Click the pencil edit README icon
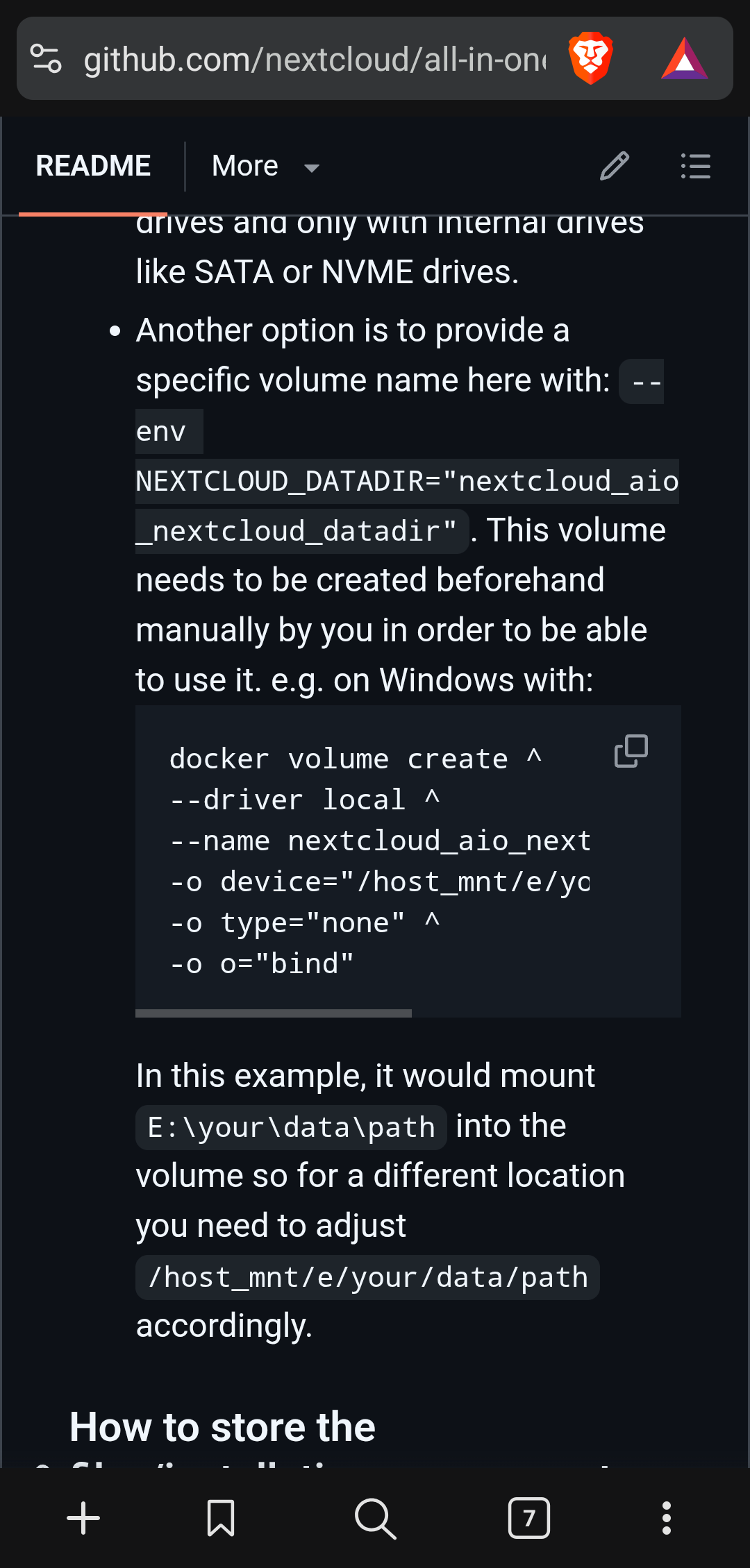This screenshot has height=1568, width=750. point(615,167)
